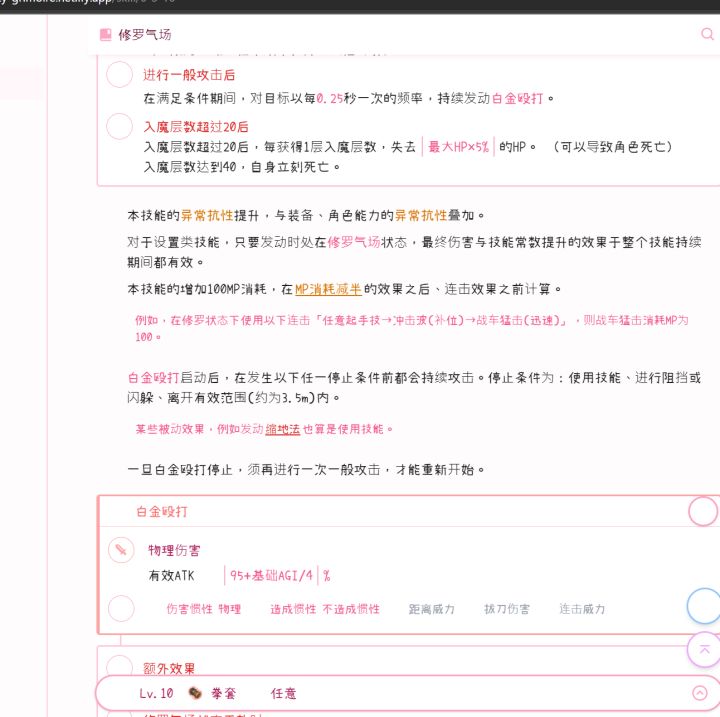Click the 入魔层数超过20后 heading
The height and width of the screenshot is (717, 720).
(196, 127)
